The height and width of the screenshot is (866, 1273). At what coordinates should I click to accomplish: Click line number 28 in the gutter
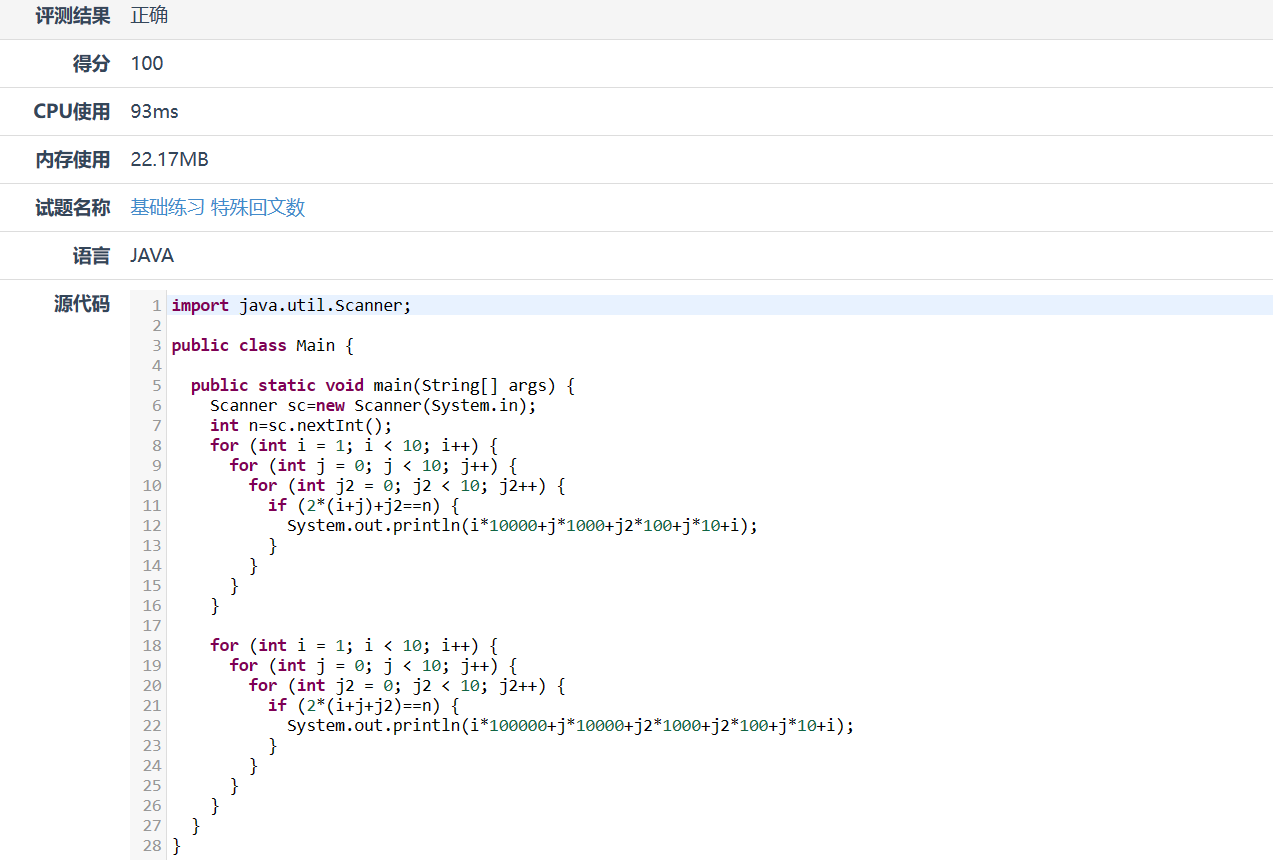pos(152,846)
